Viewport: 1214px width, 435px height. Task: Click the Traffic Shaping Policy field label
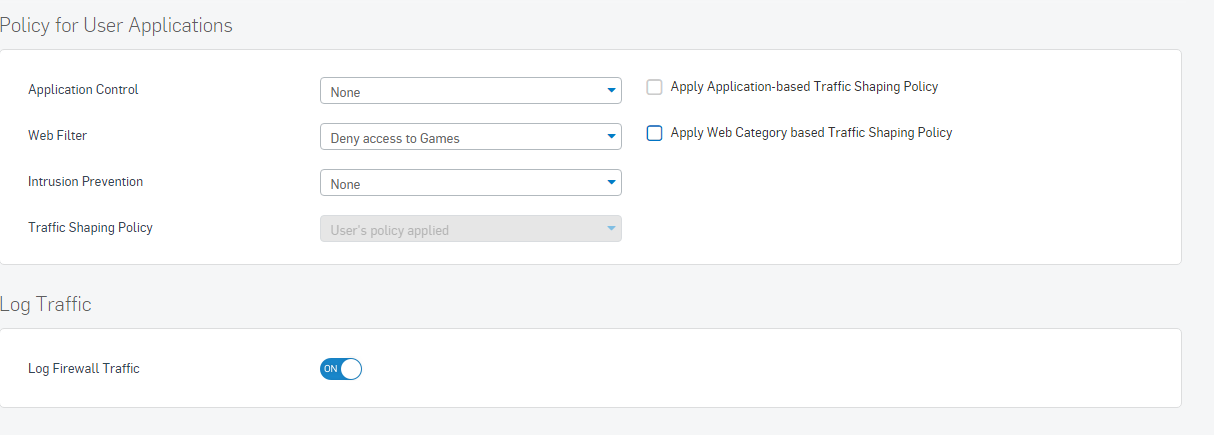90,228
